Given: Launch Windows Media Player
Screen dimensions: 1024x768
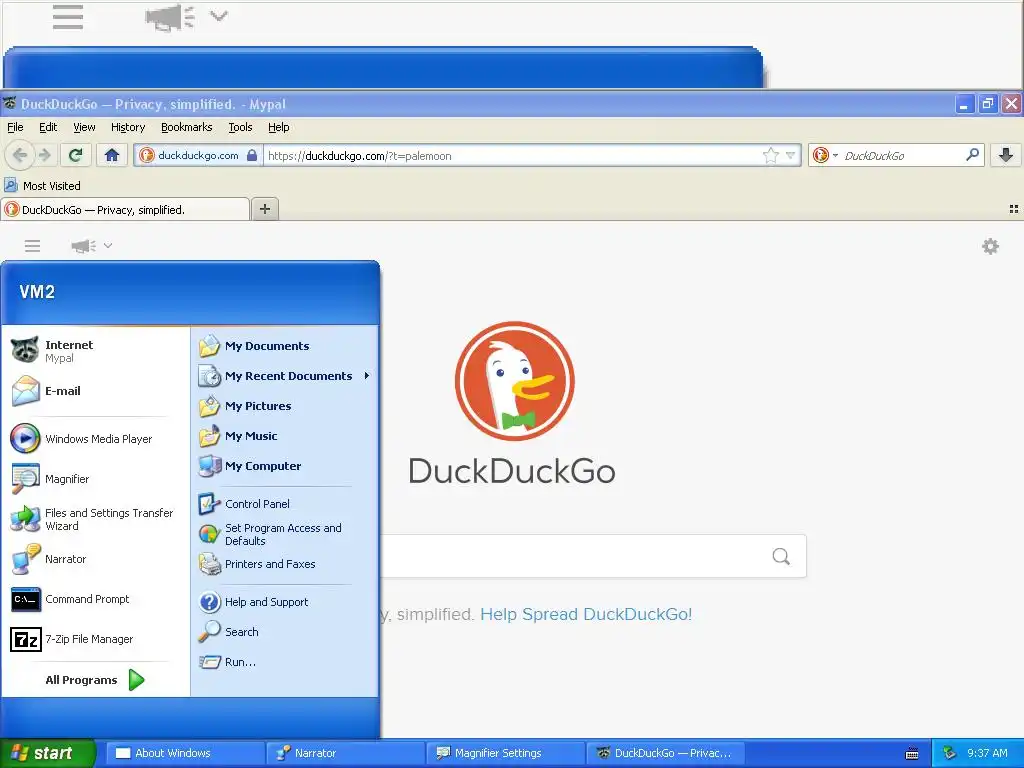Looking at the screenshot, I should coord(96,439).
